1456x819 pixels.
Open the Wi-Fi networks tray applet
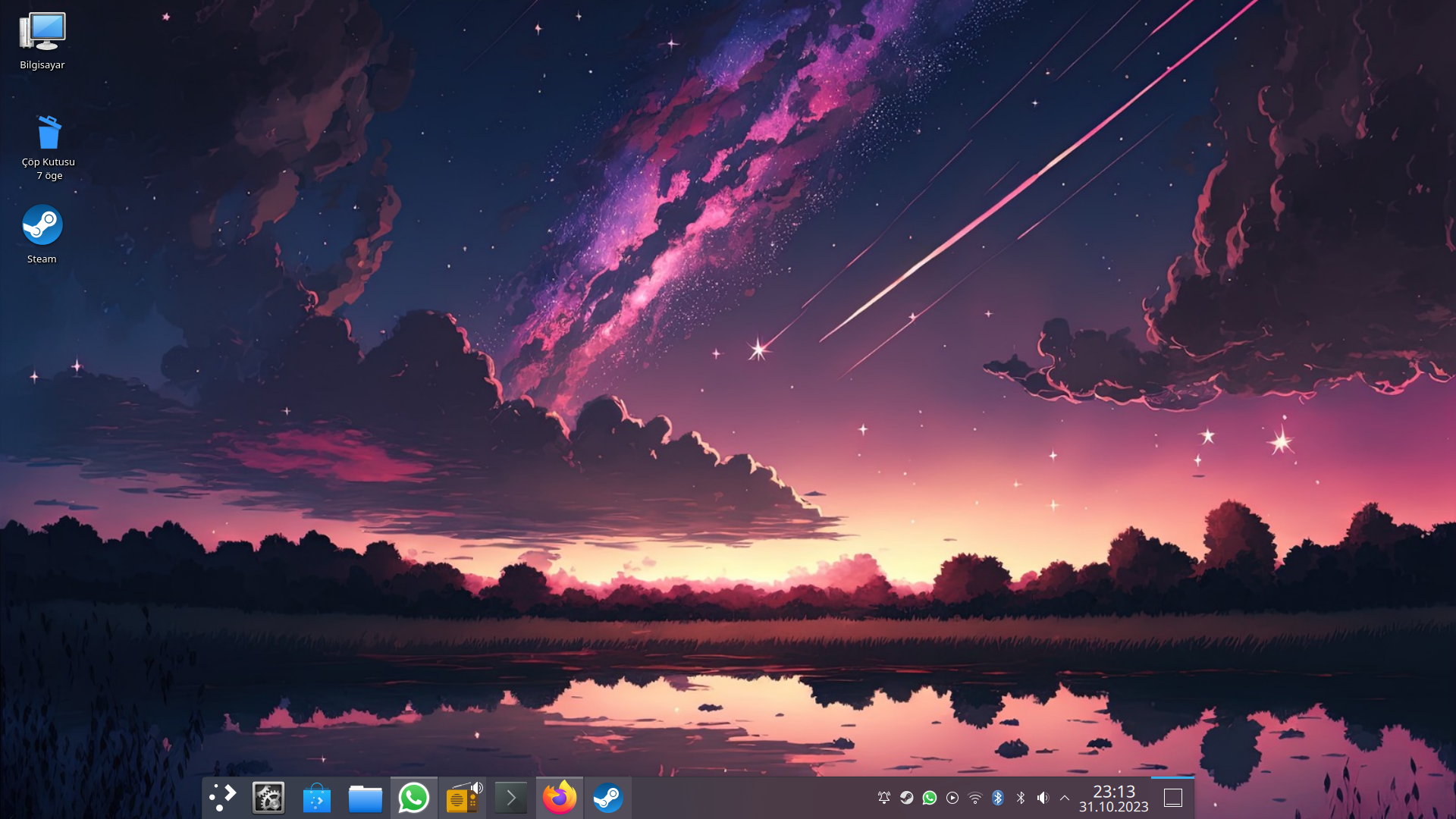[975, 798]
